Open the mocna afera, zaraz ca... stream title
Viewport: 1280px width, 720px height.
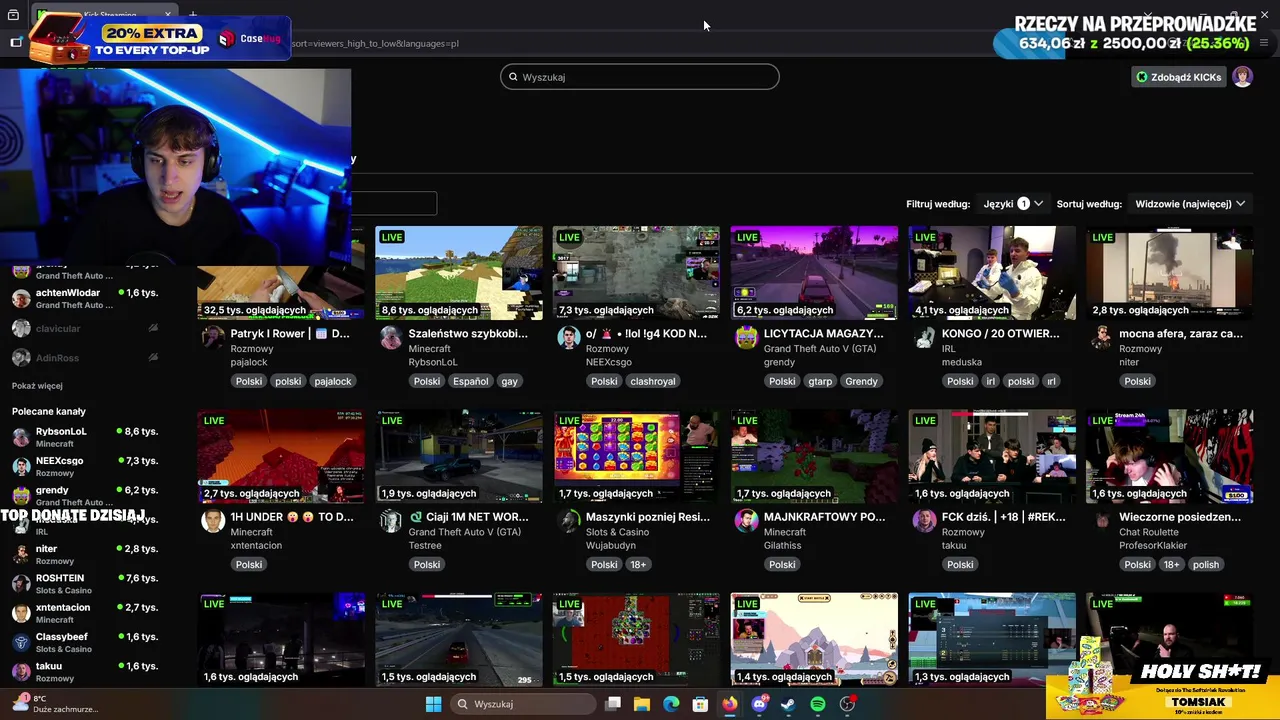point(1181,334)
